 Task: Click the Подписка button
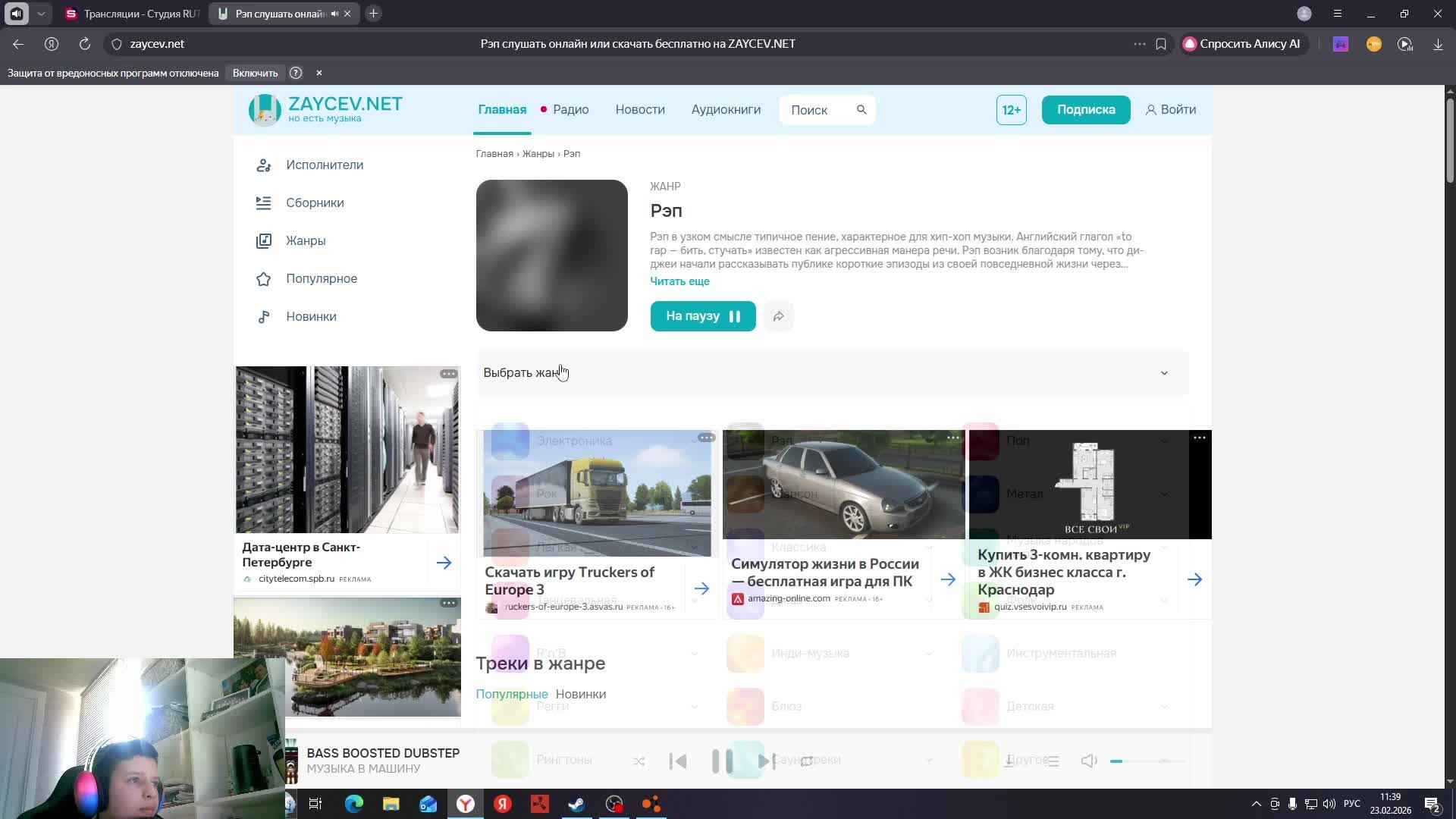pos(1085,110)
